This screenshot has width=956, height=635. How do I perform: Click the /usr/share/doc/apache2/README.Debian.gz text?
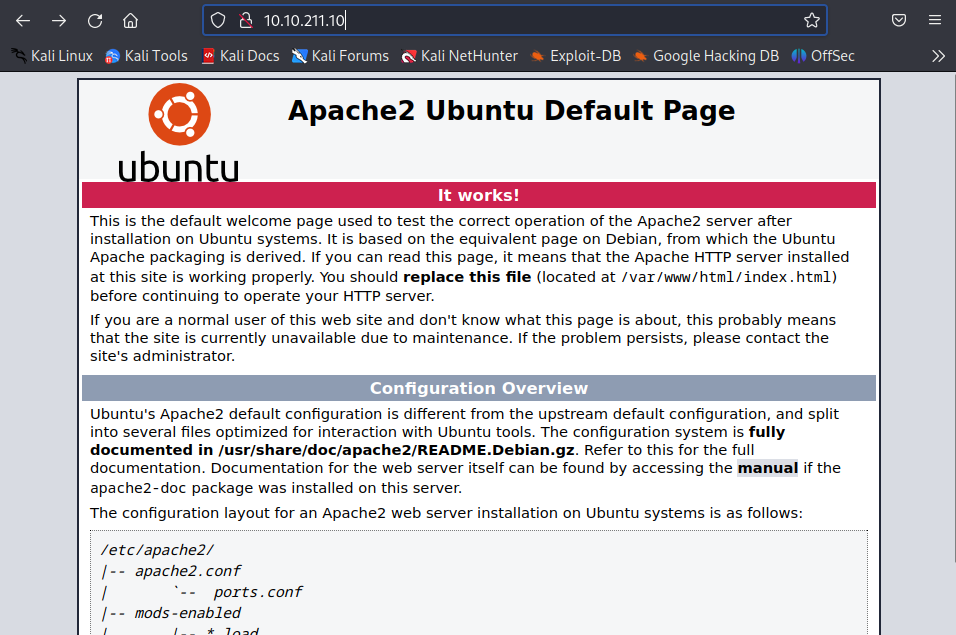click(x=396, y=450)
